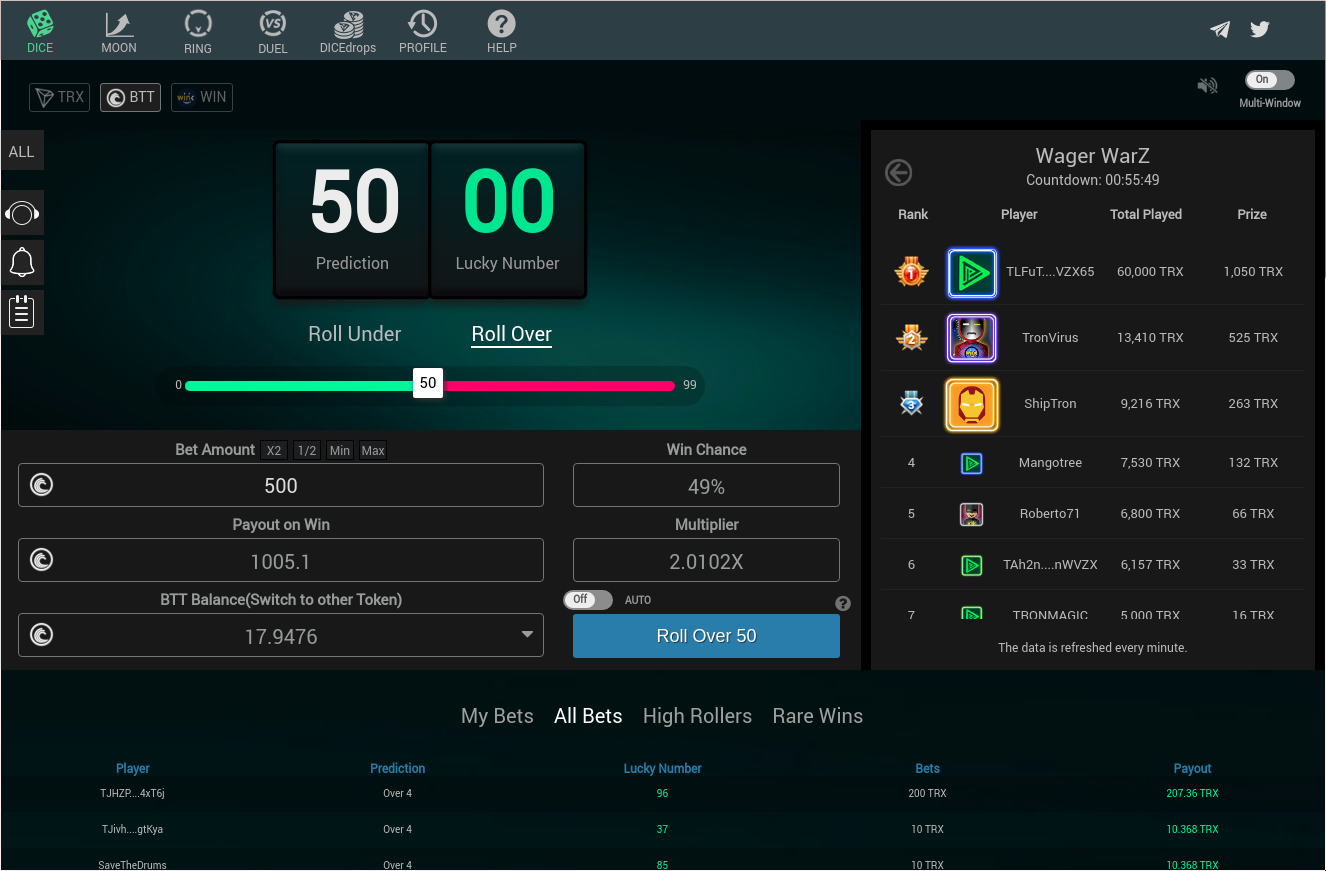
Task: Open notifications bell in sidebar
Action: pos(22,263)
